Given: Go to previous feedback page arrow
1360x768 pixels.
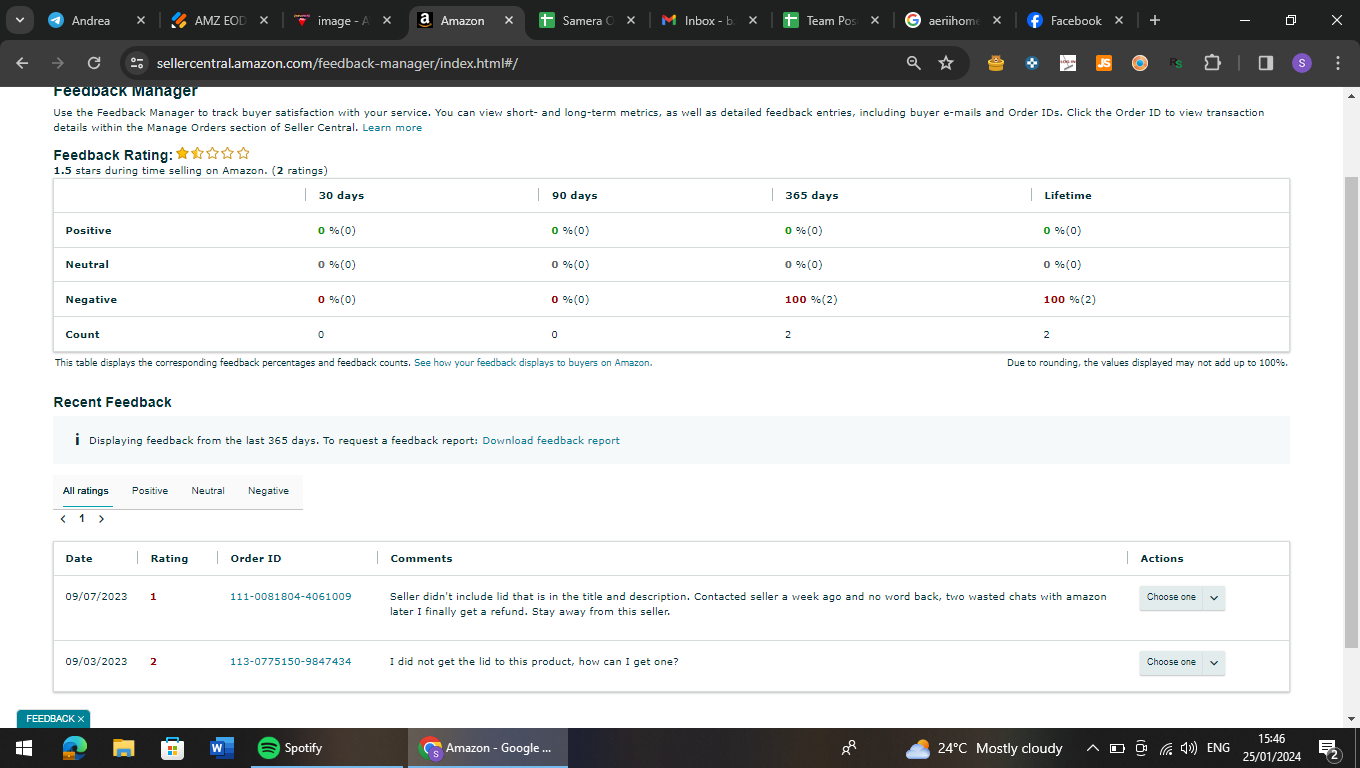Looking at the screenshot, I should (x=63, y=519).
